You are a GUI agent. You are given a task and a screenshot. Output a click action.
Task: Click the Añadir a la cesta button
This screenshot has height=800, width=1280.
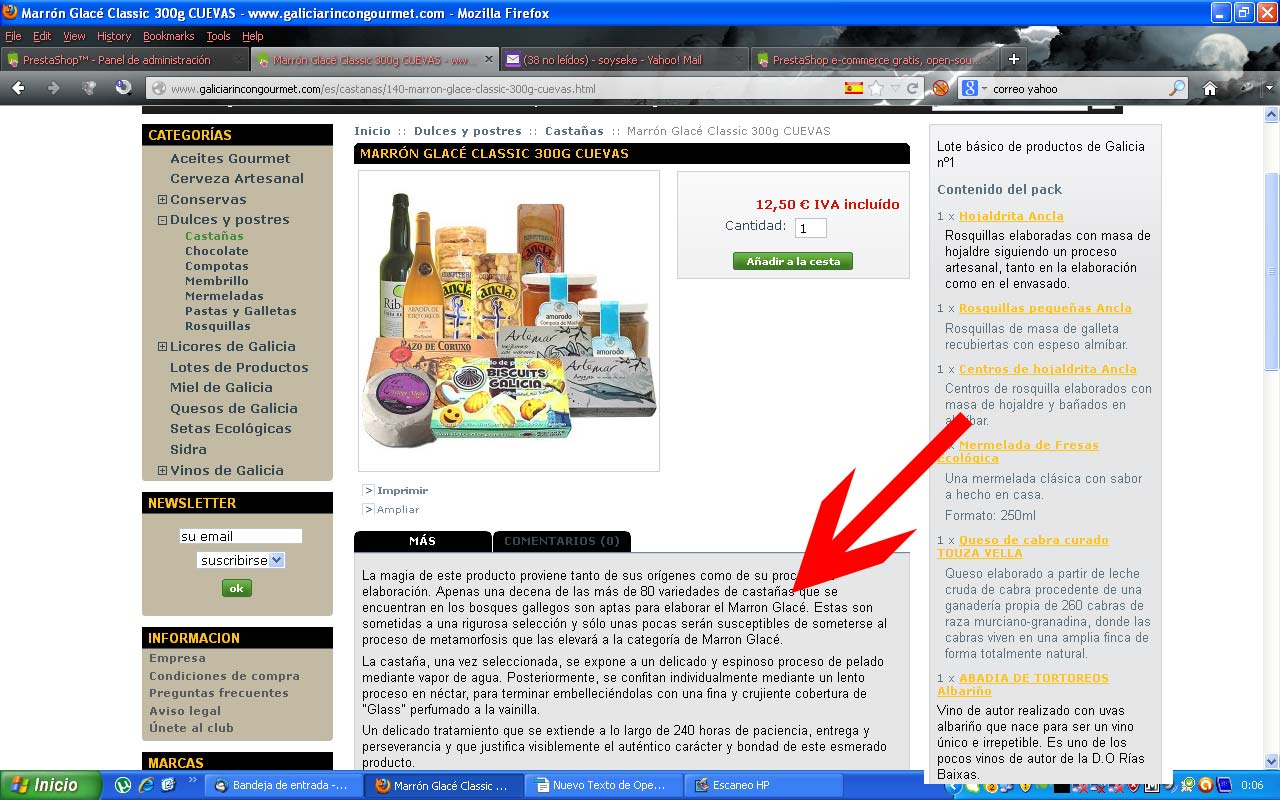[793, 261]
